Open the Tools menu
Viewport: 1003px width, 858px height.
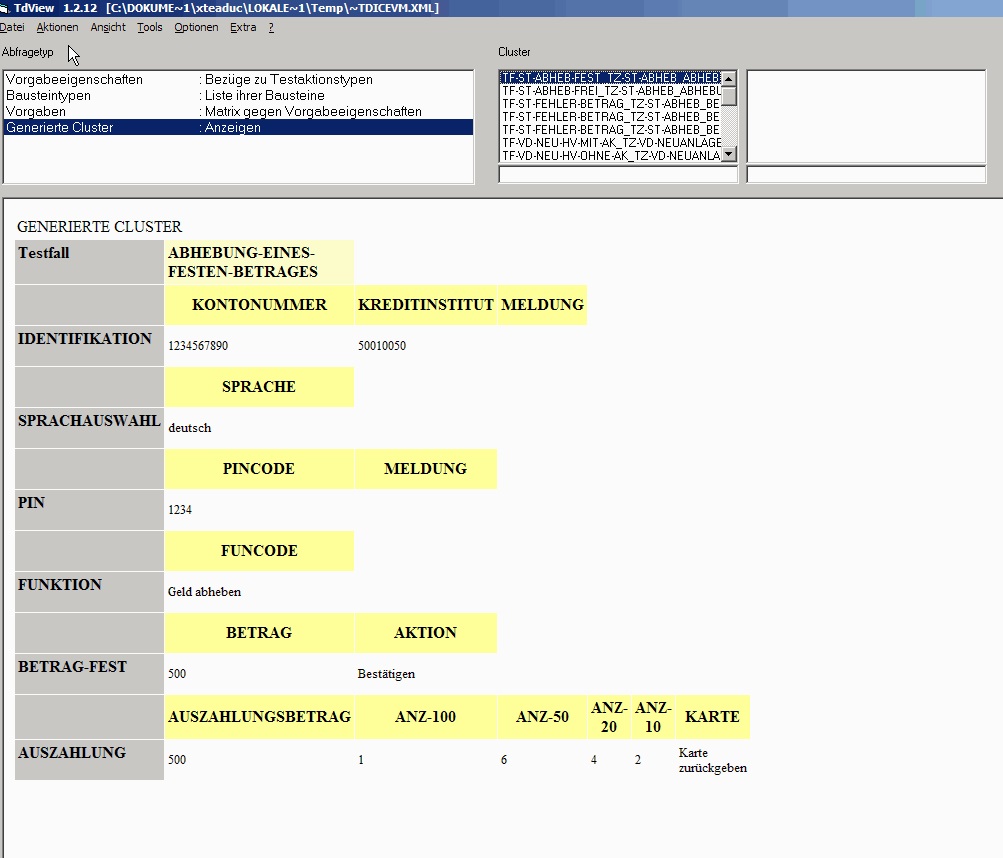pyautogui.click(x=149, y=28)
